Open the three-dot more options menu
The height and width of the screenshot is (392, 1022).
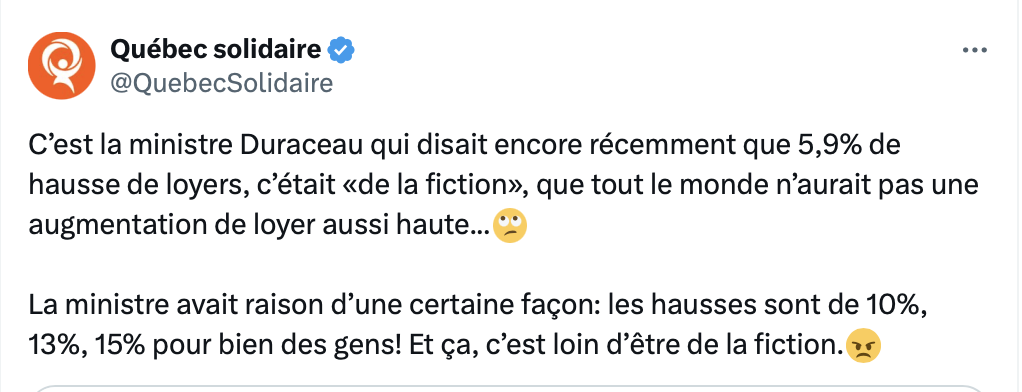click(x=975, y=50)
